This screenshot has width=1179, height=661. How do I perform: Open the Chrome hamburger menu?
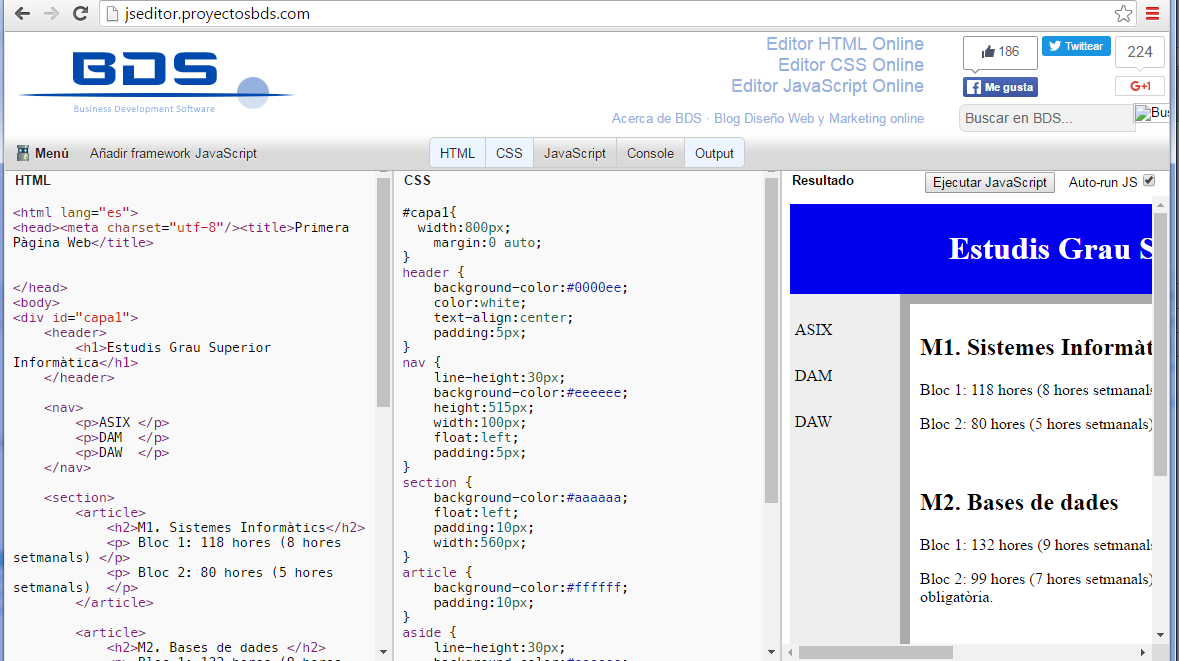click(1153, 14)
